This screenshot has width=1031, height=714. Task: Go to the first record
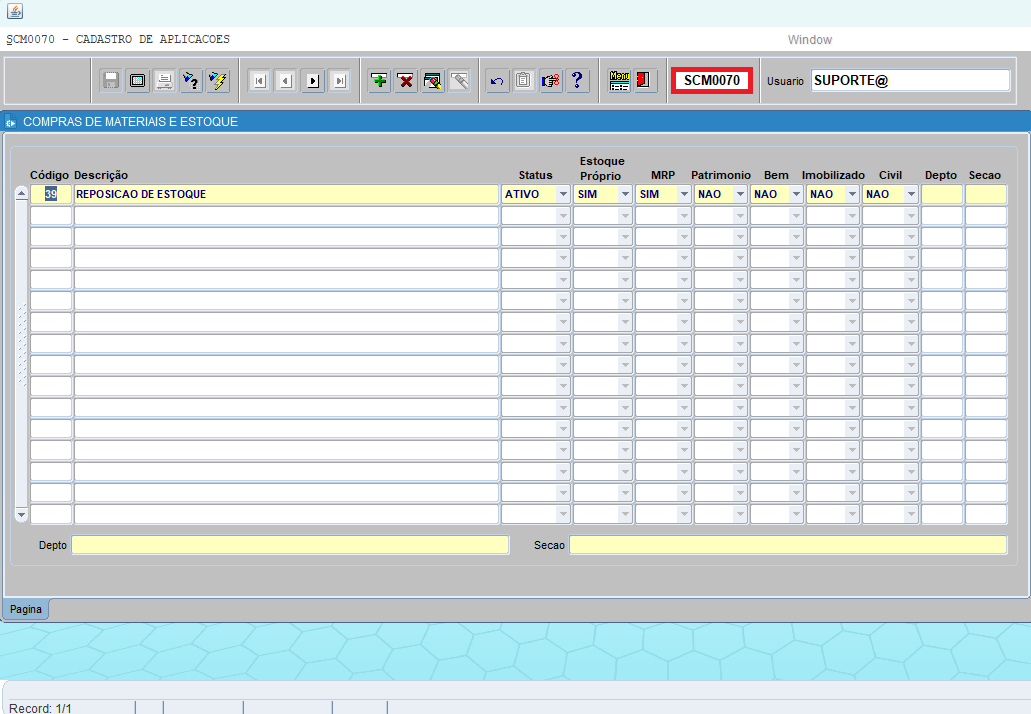[x=260, y=81]
